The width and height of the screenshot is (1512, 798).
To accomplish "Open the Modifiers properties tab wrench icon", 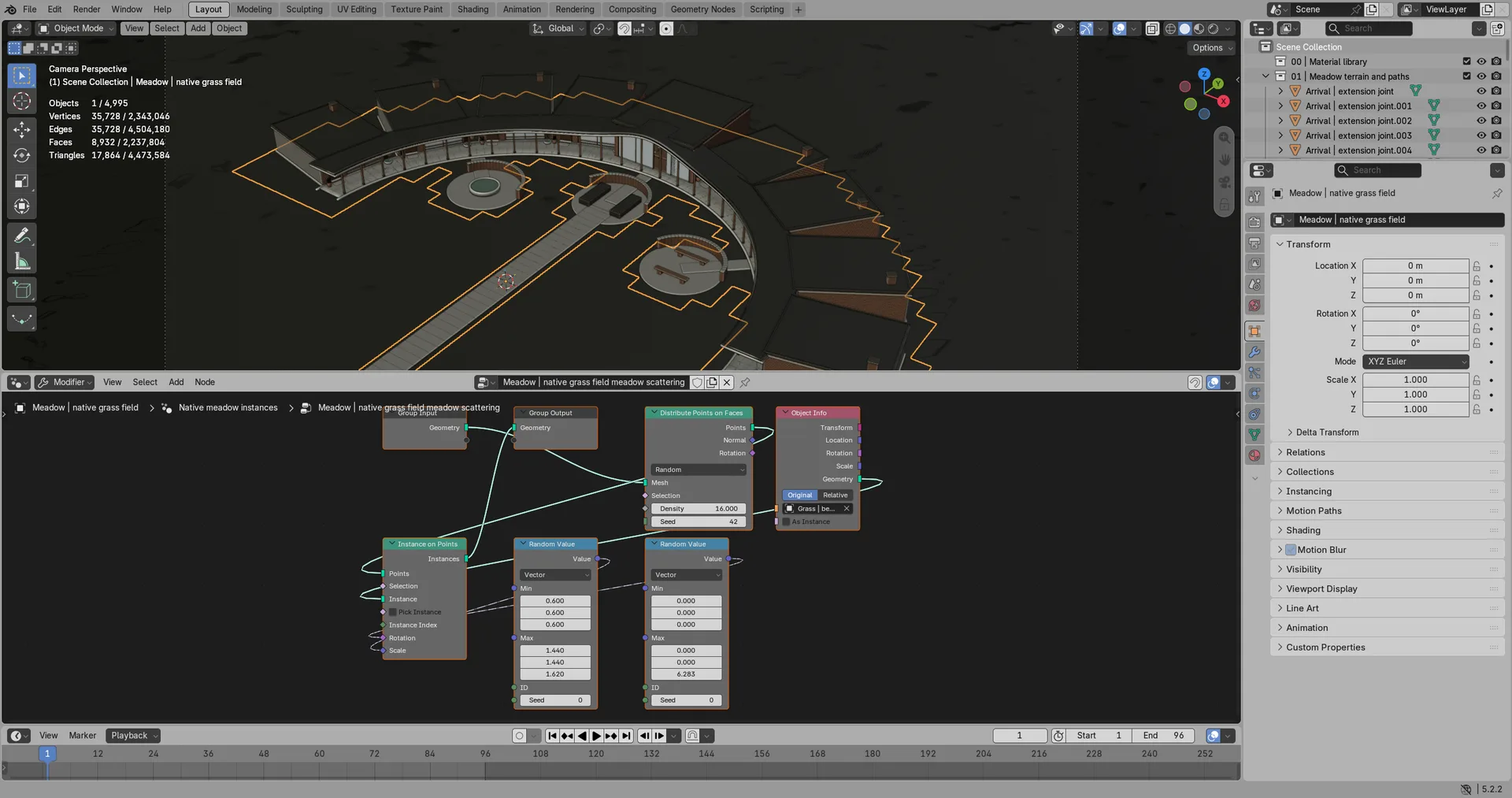I will [x=1254, y=352].
